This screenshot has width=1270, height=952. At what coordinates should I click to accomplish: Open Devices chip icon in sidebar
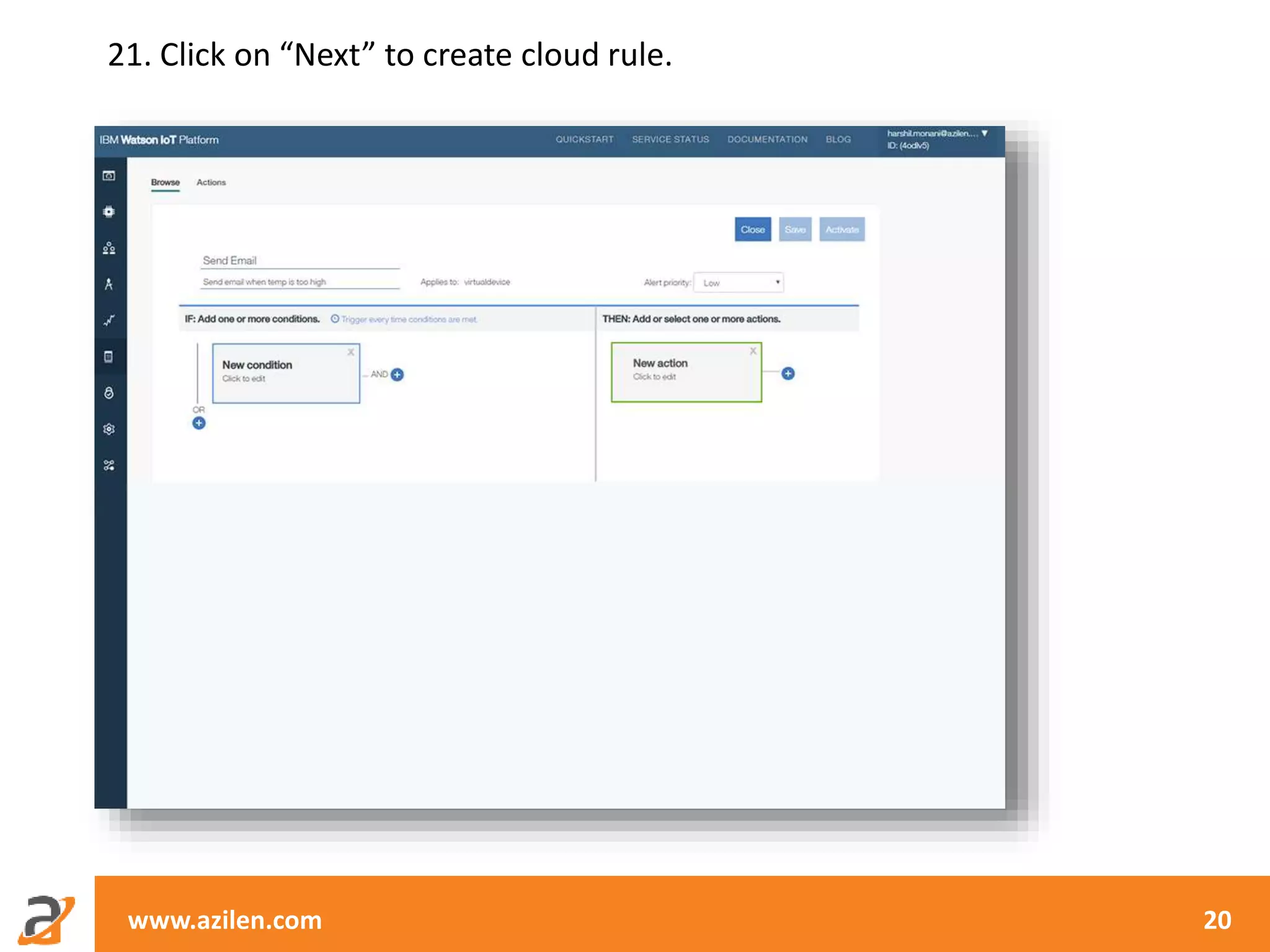109,212
